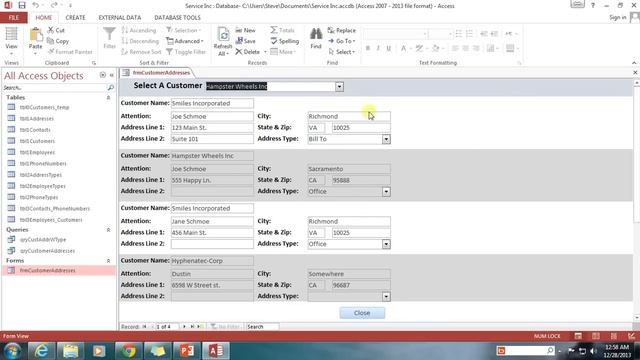Open Address Type dropdown for Hyphenatec-Corp record
The height and width of the screenshot is (360, 640).
(x=386, y=296)
